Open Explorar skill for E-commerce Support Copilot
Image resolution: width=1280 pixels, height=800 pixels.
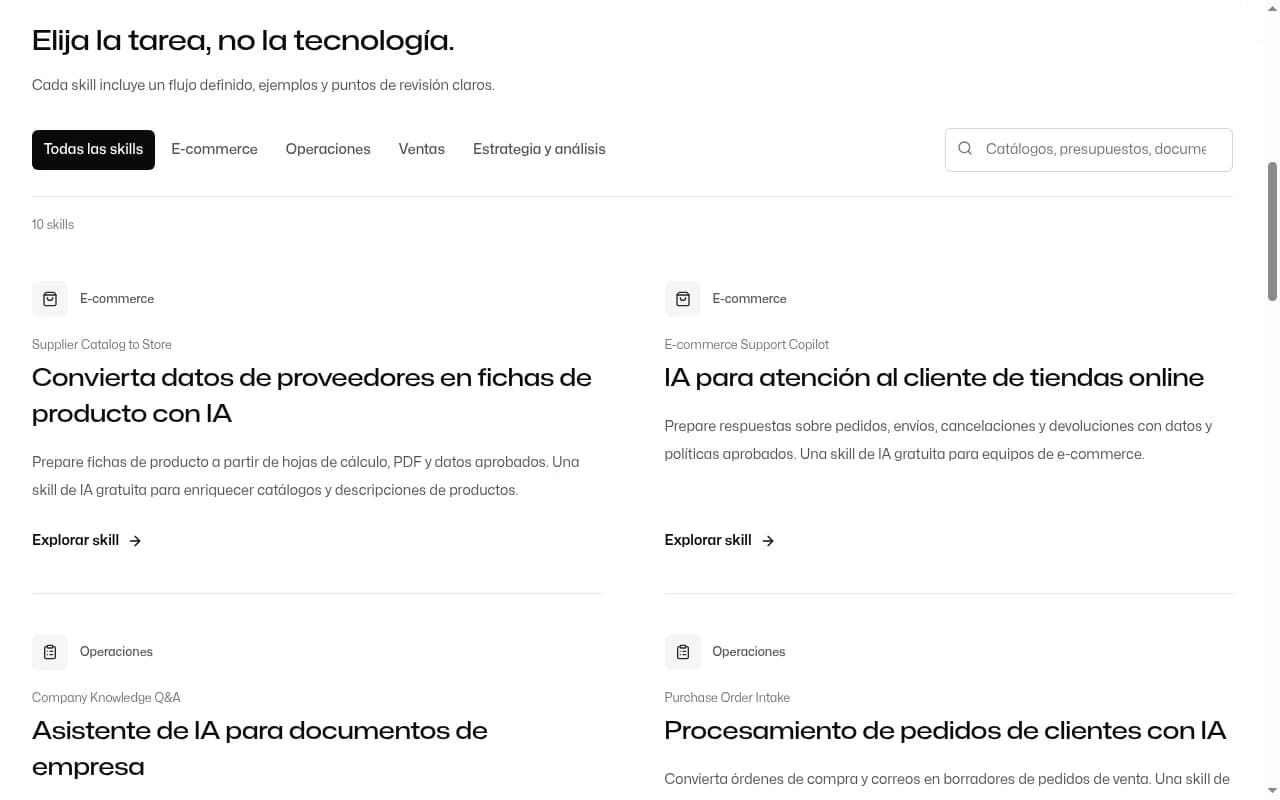[720, 540]
